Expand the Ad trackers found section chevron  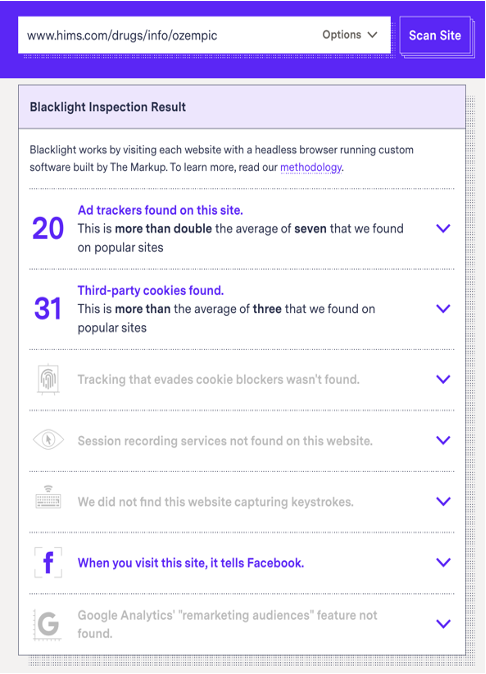click(443, 228)
